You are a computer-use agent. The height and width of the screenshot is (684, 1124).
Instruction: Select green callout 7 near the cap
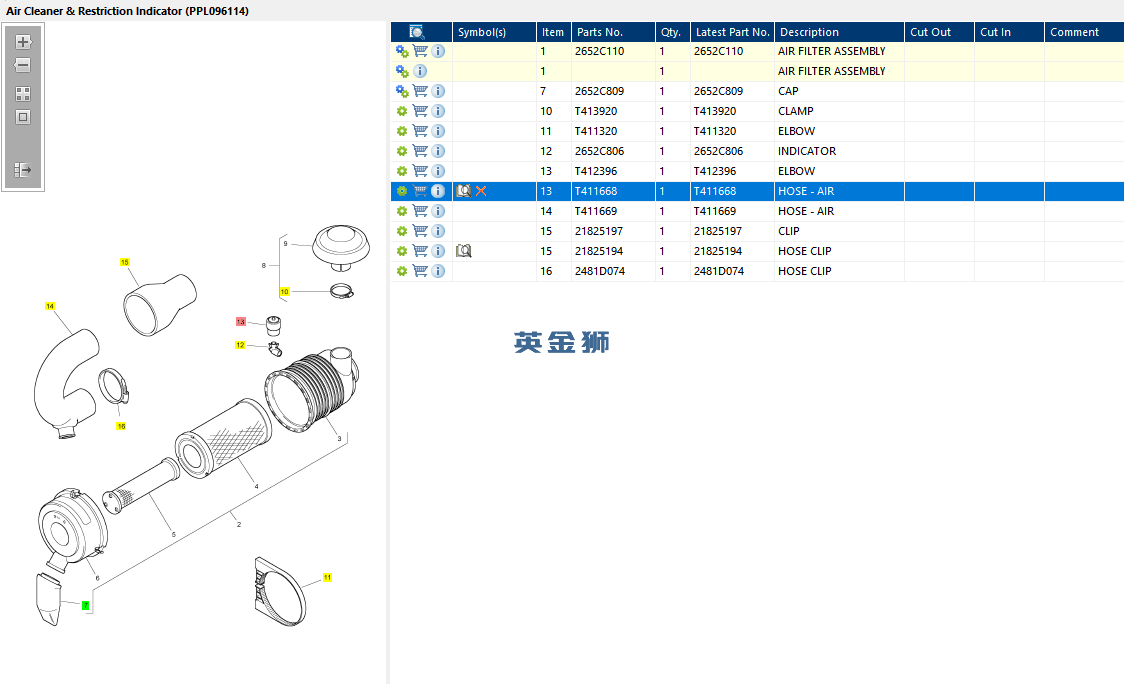pos(85,606)
